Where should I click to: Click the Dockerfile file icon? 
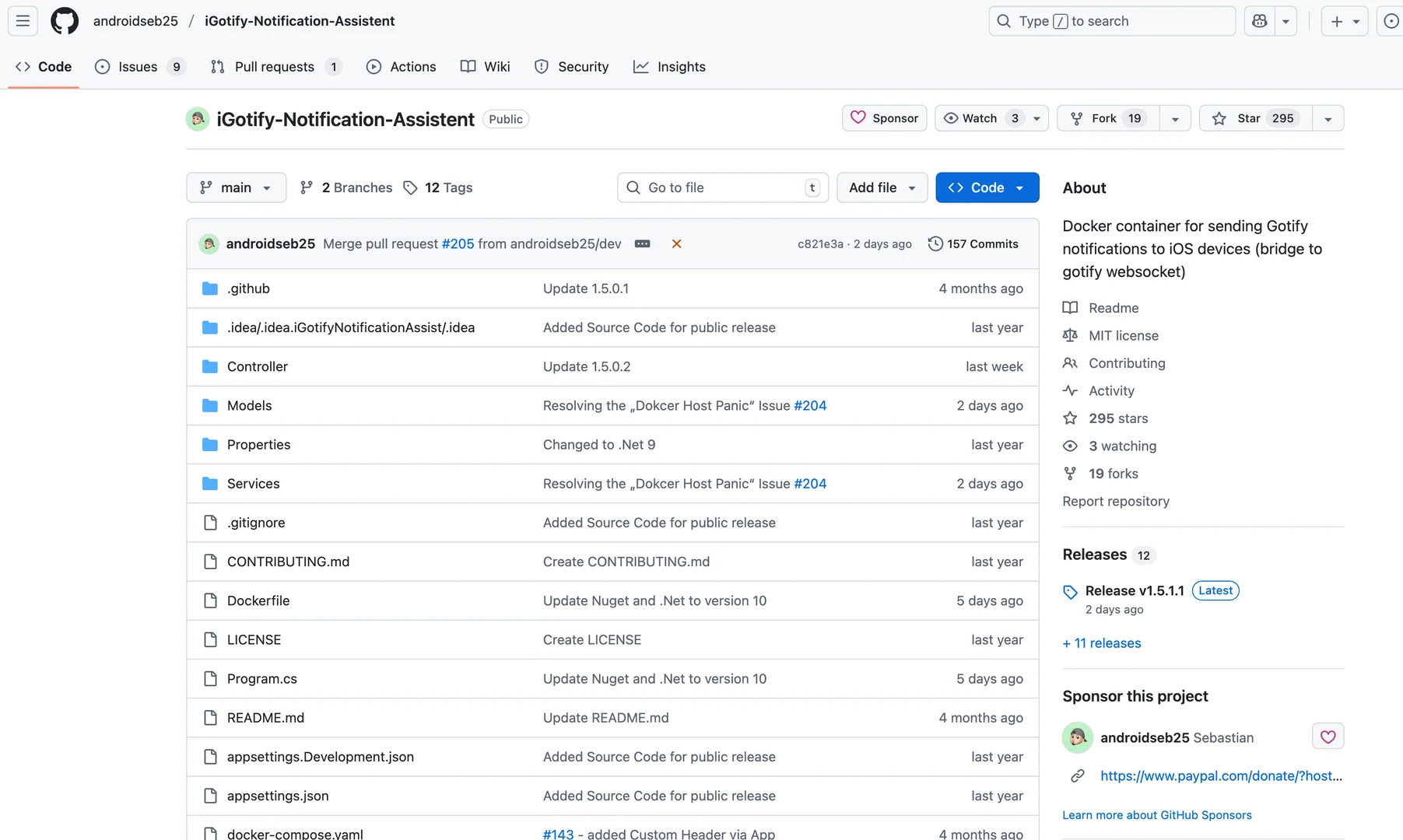tap(209, 600)
